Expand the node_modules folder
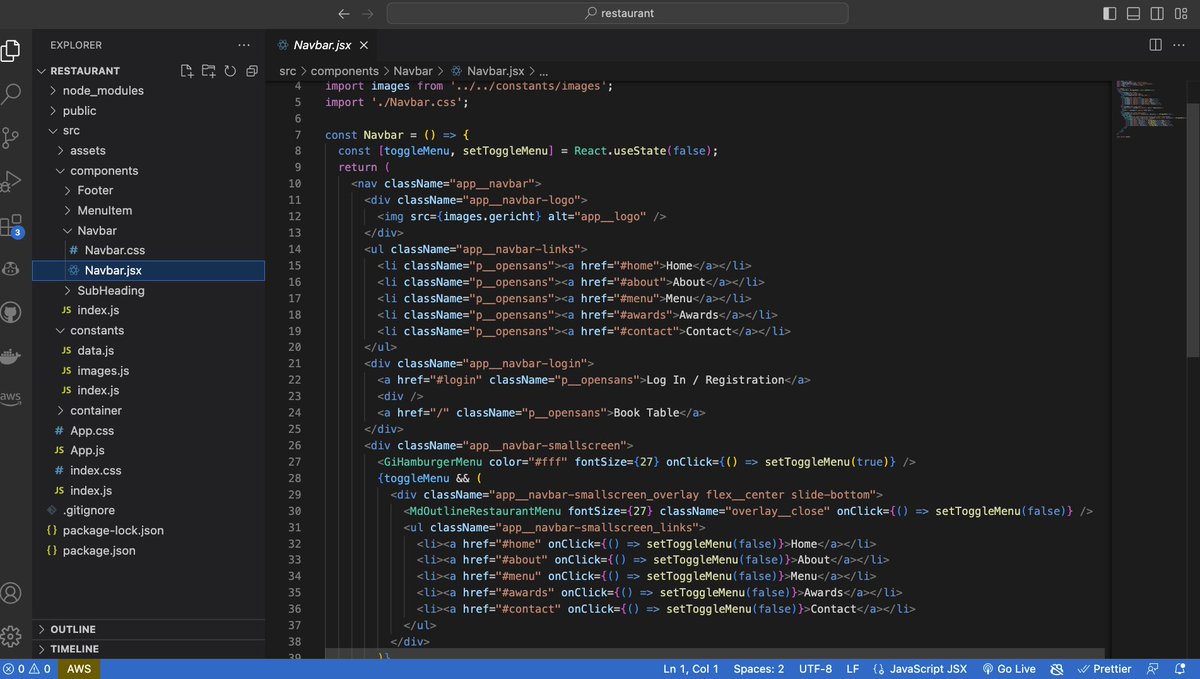This screenshot has height=679, width=1200. pyautogui.click(x=148, y=91)
